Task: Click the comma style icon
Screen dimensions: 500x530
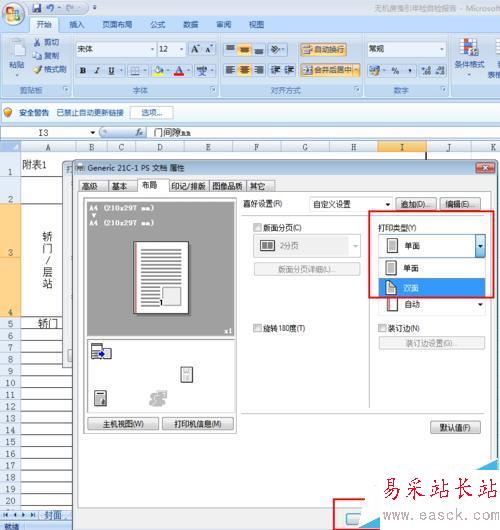Action: pos(409,71)
